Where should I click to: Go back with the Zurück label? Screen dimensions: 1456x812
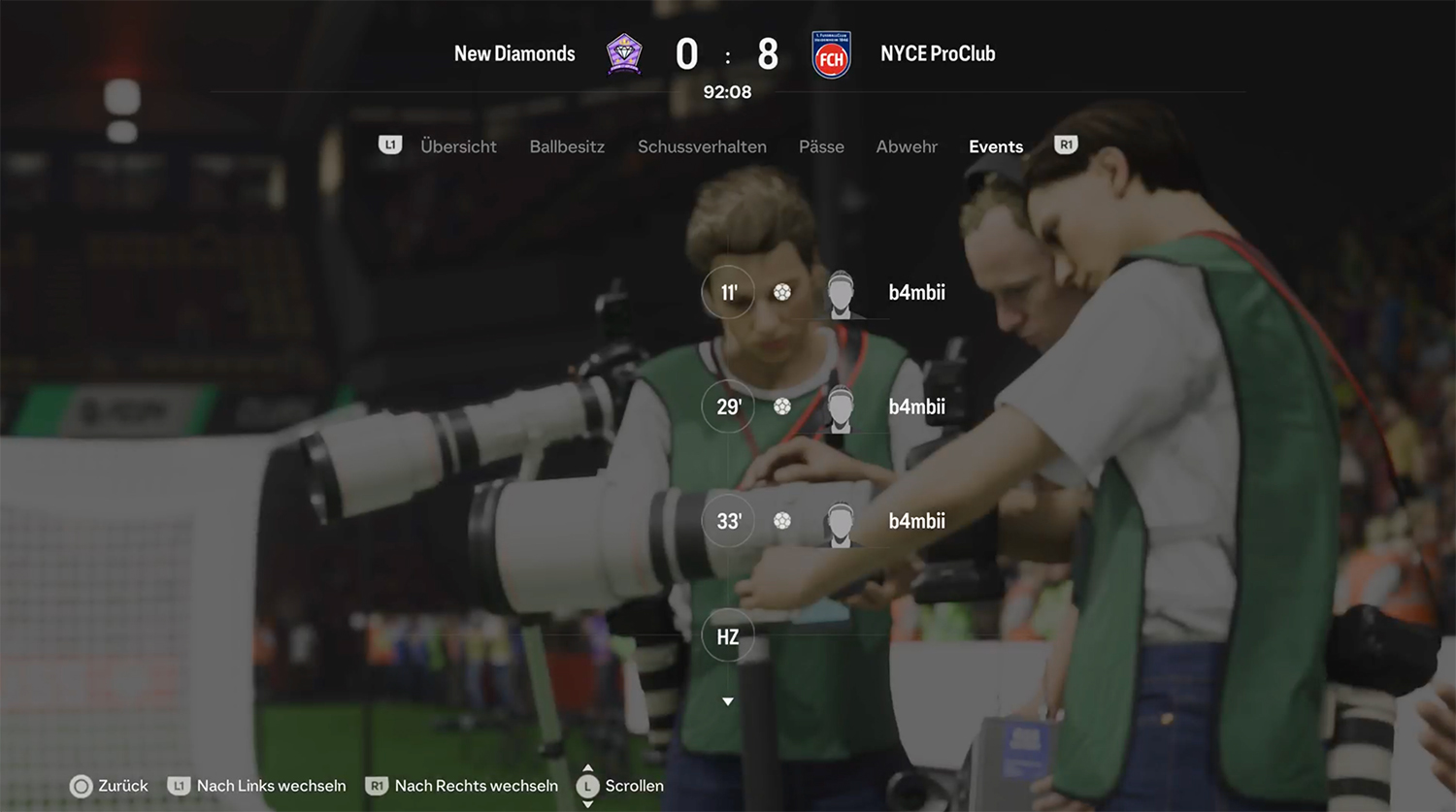pos(123,786)
